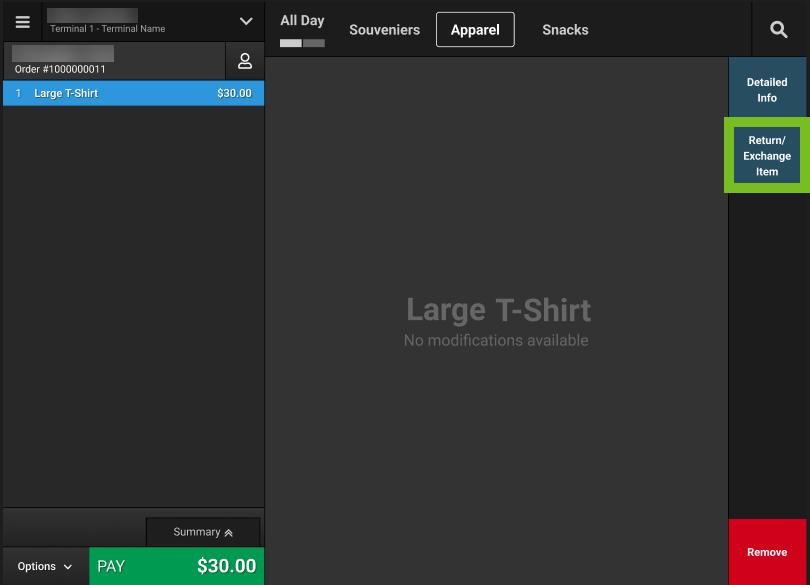Click the customer assignment person icon
This screenshot has width=810, height=585.
[x=244, y=61]
